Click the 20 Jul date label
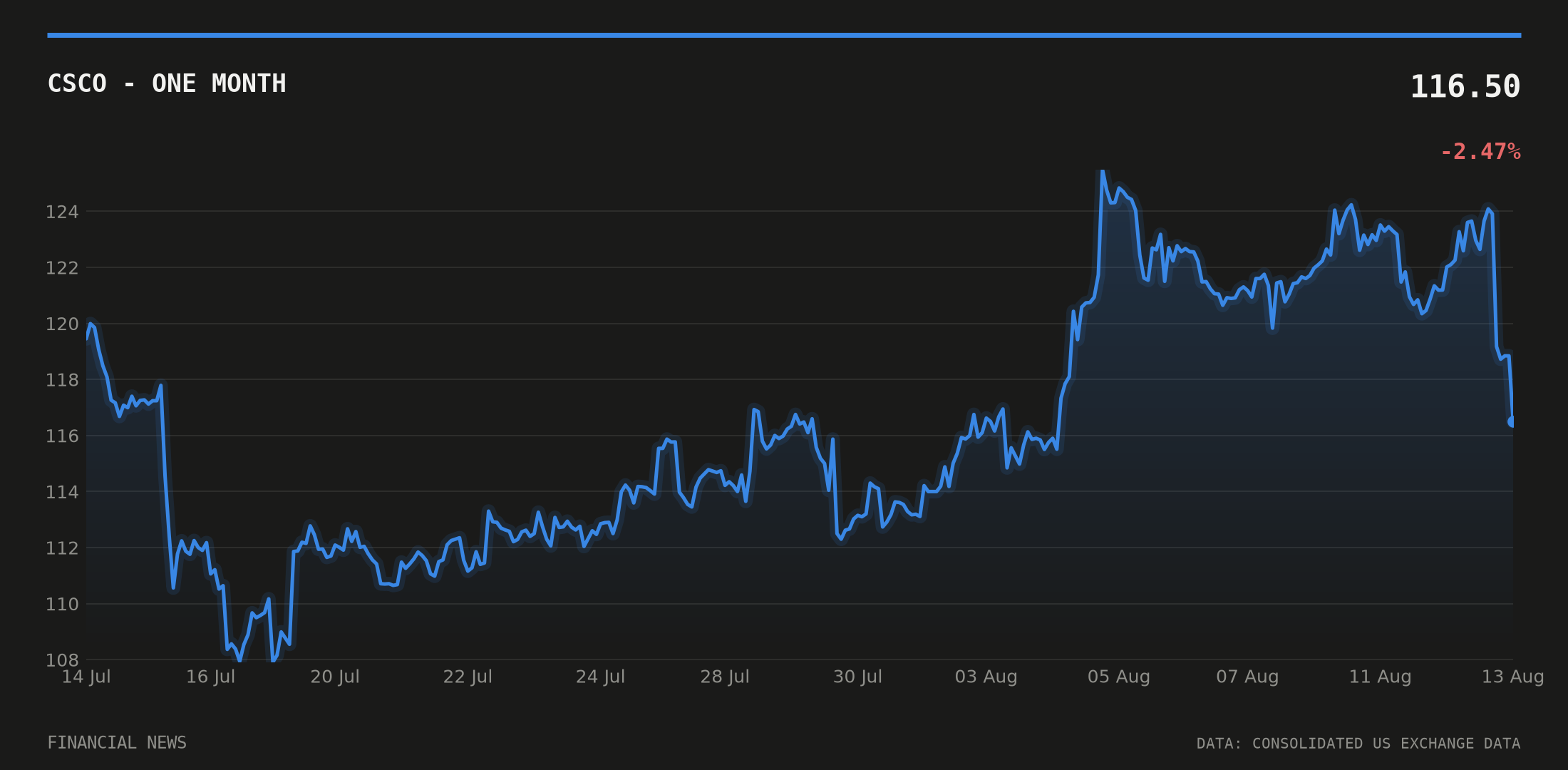This screenshot has height=770, width=1568. [x=335, y=677]
